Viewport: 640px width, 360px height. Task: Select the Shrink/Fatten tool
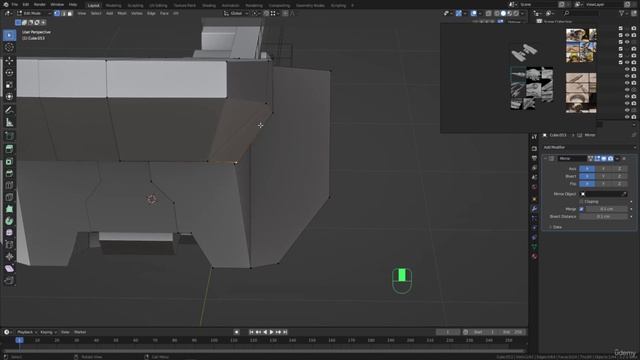coord(9,256)
